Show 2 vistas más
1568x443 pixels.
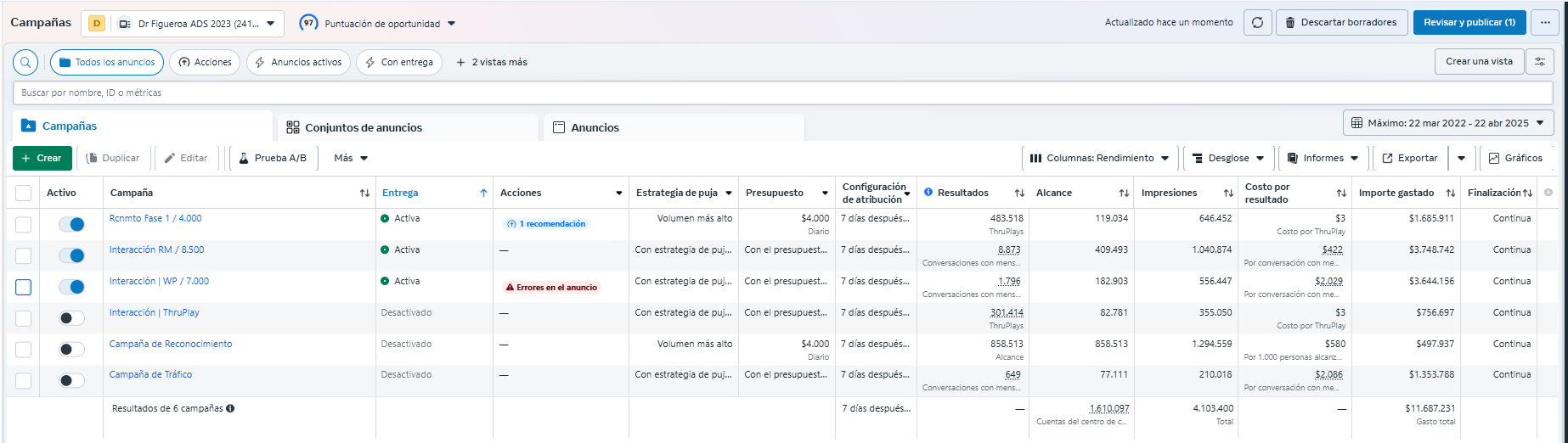coord(492,62)
